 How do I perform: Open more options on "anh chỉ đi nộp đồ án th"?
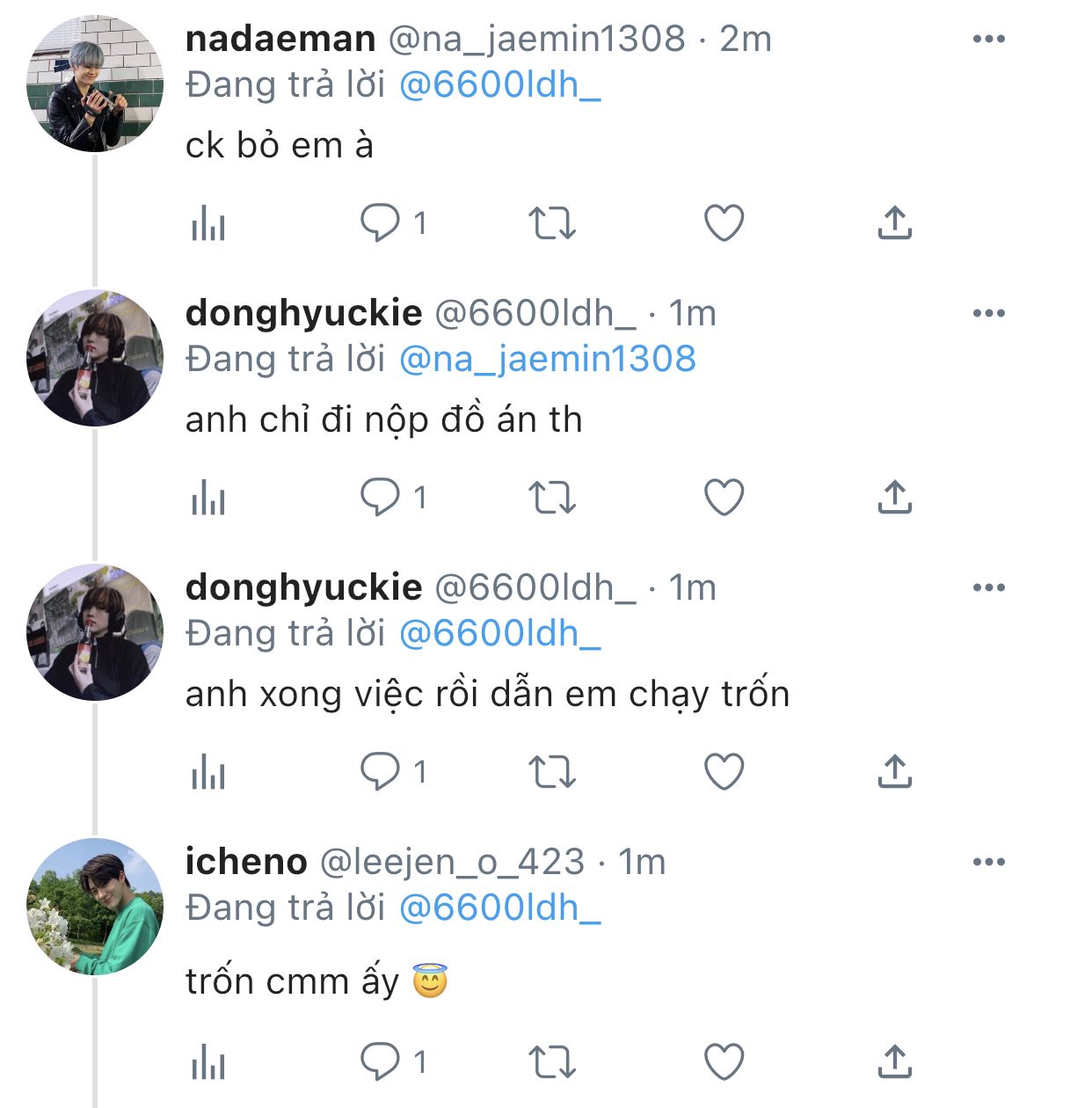[x=988, y=314]
